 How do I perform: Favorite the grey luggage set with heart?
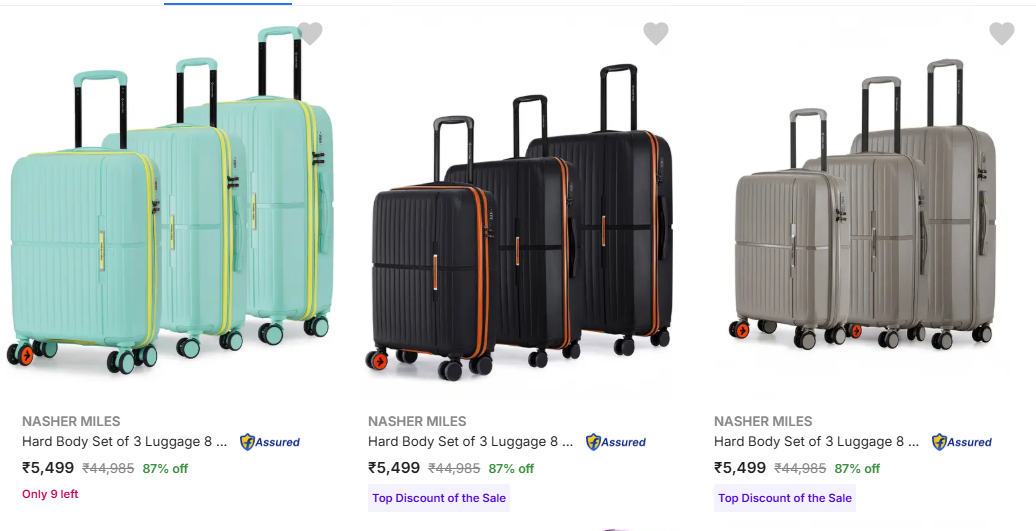tap(1001, 34)
